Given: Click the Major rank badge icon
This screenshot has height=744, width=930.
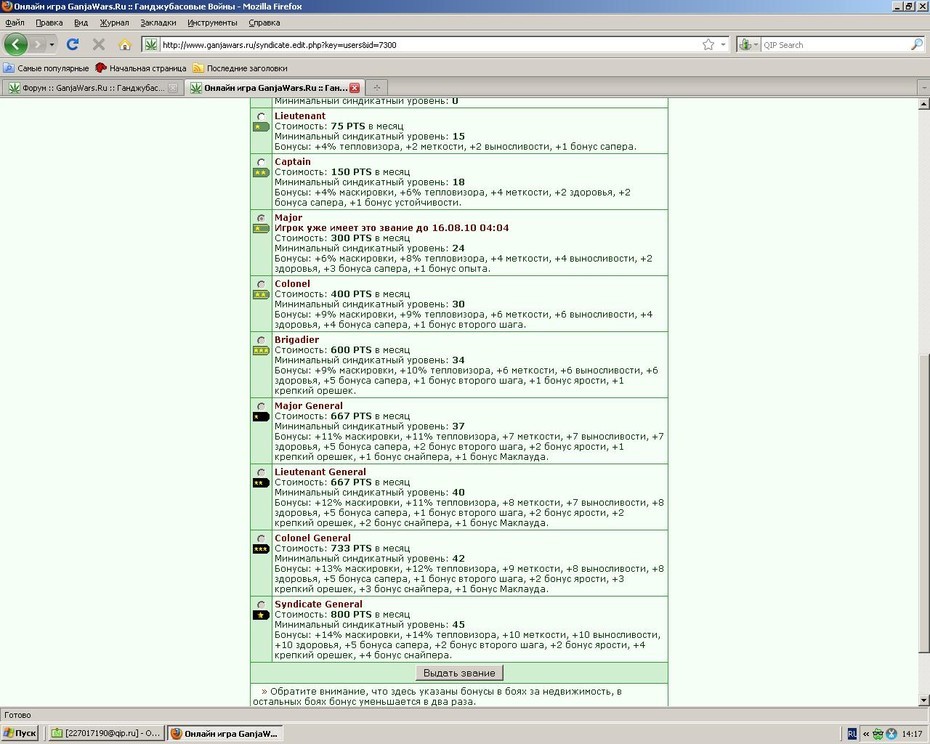Looking at the screenshot, I should [x=261, y=228].
